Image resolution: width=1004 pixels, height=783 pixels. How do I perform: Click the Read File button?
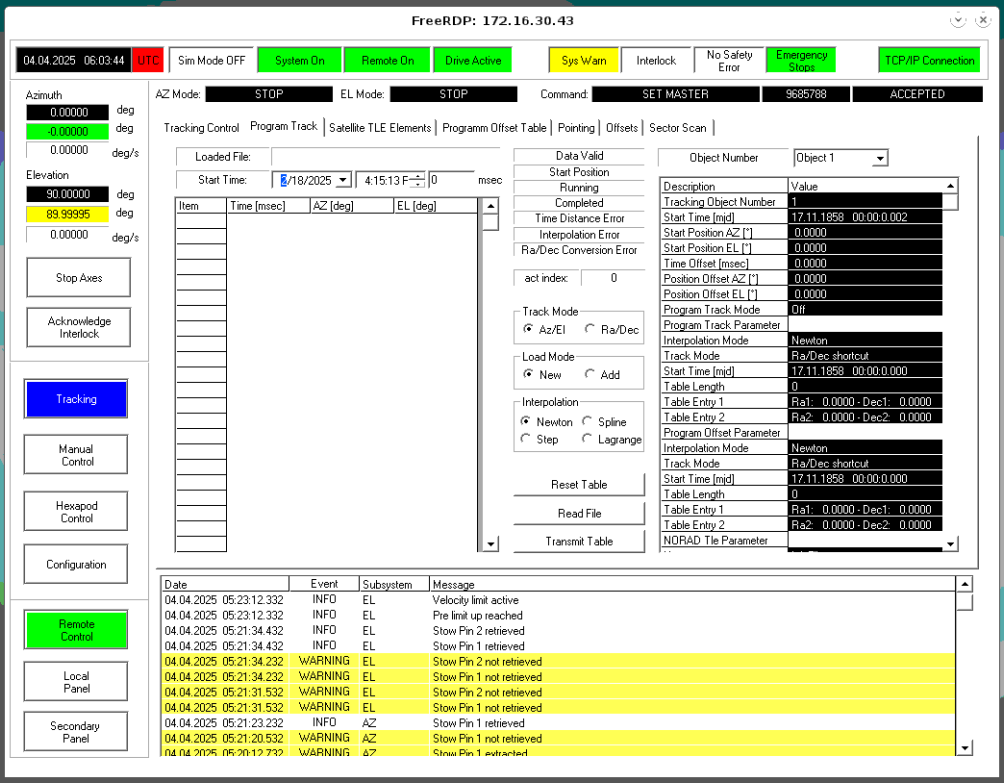(x=579, y=513)
